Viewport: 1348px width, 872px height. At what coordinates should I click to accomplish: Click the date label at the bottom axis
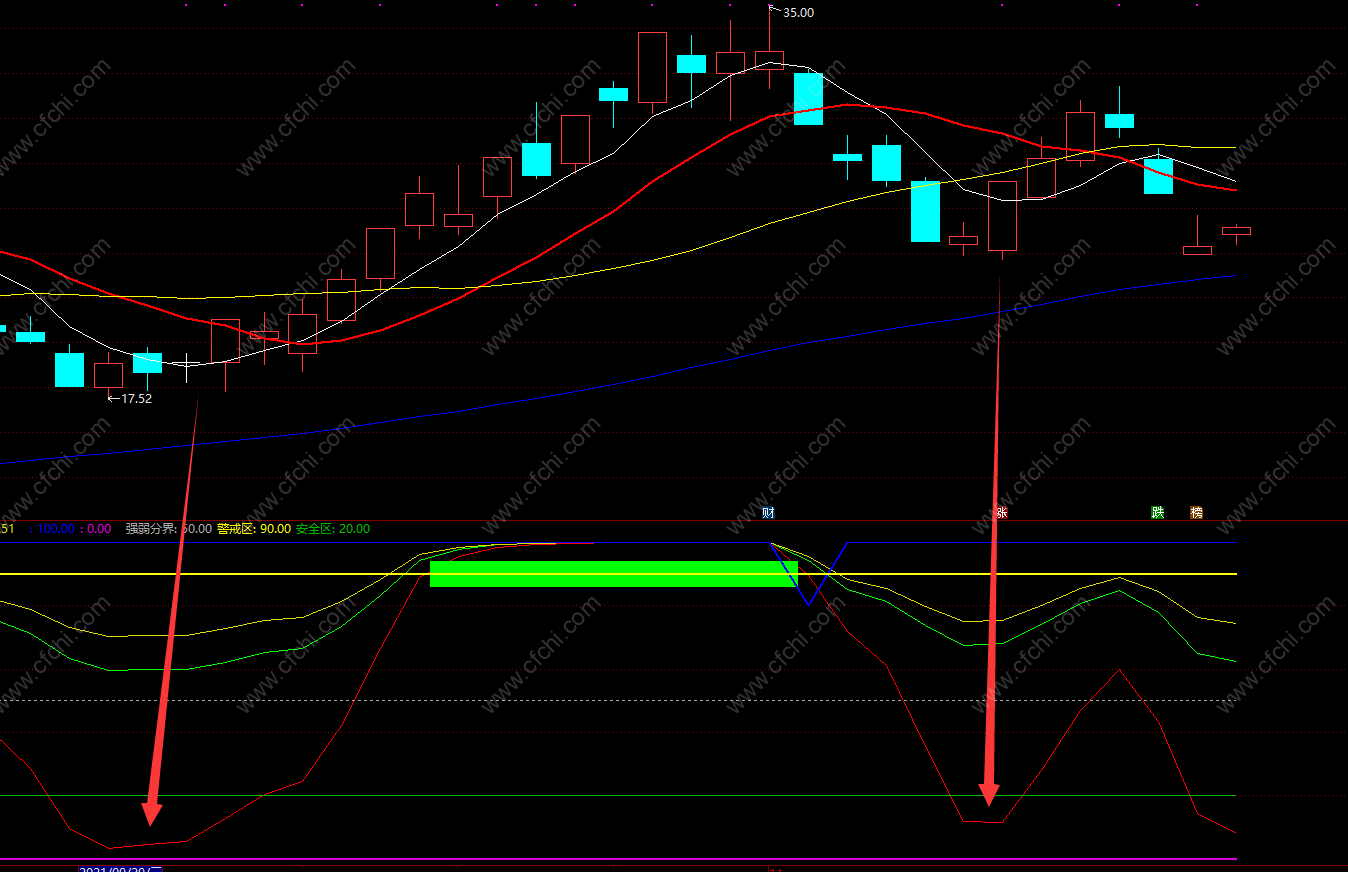(120, 869)
